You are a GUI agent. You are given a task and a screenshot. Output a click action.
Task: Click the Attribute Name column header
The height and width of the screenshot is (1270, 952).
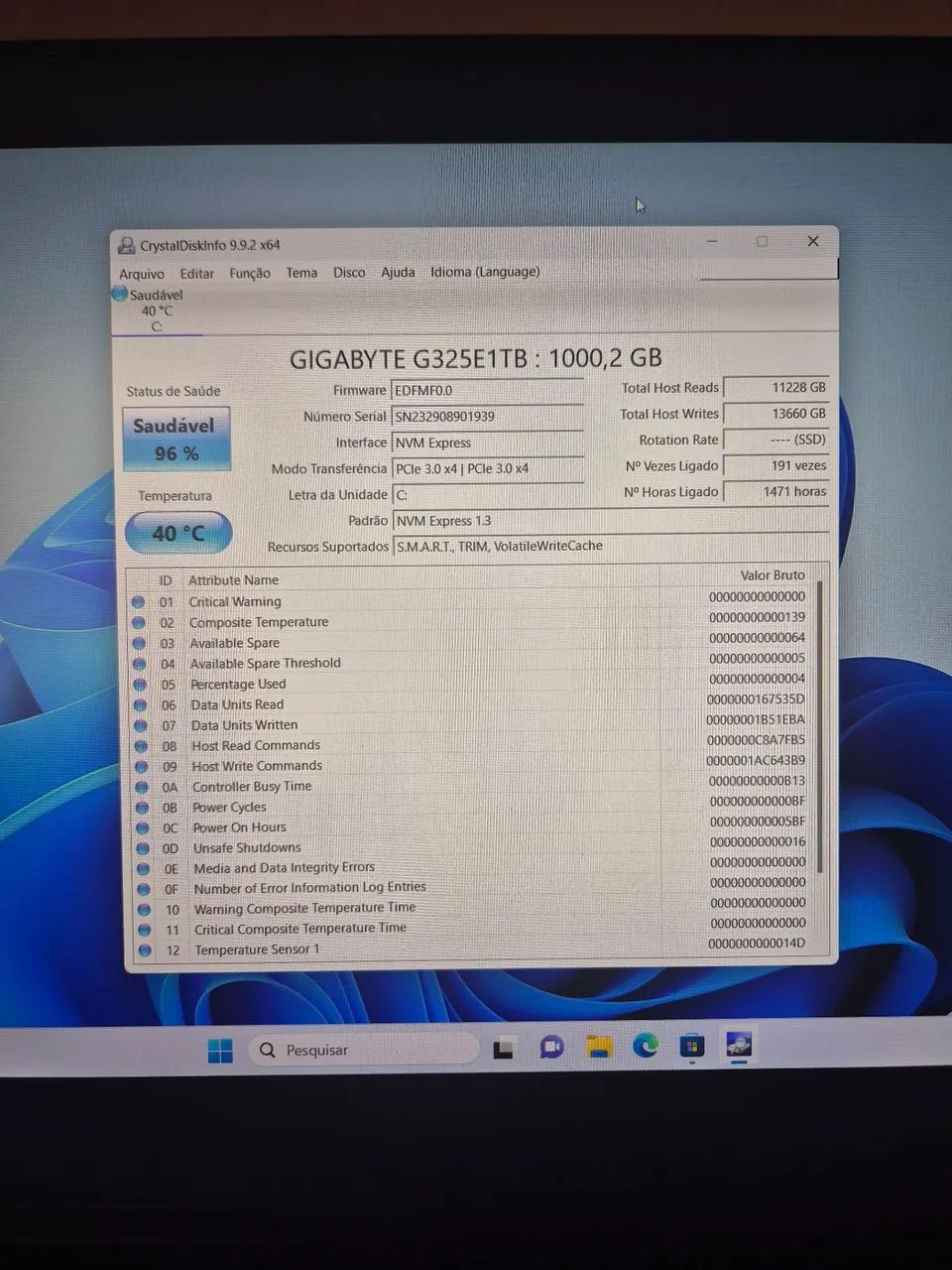[234, 579]
